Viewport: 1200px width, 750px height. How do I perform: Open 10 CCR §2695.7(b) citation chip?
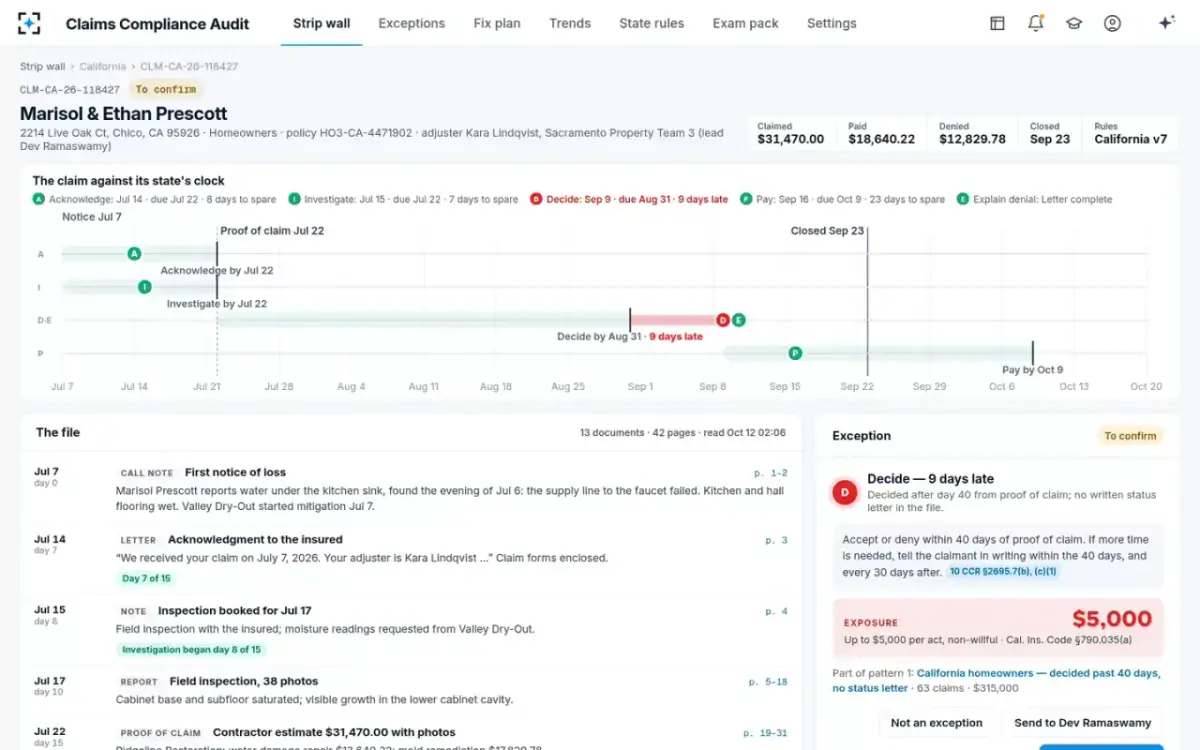[x=1003, y=572]
